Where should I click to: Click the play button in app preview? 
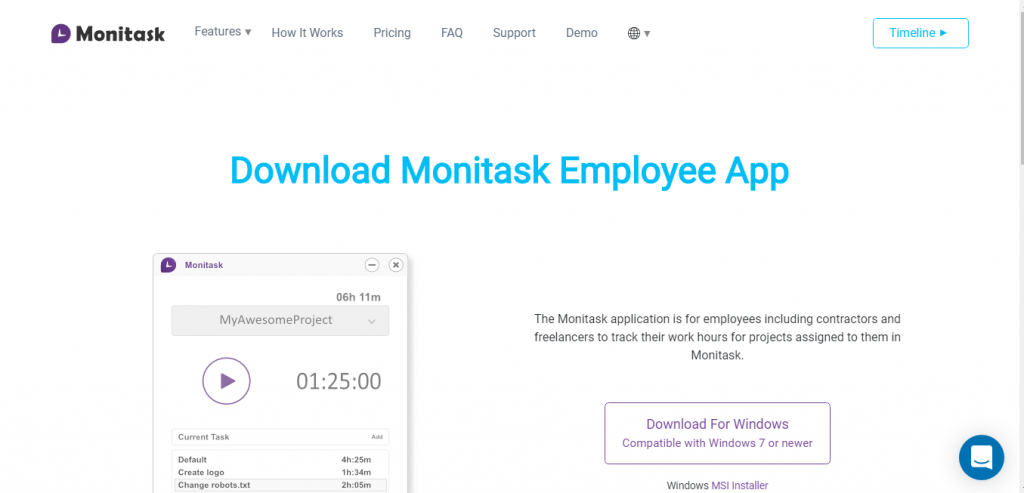point(226,381)
